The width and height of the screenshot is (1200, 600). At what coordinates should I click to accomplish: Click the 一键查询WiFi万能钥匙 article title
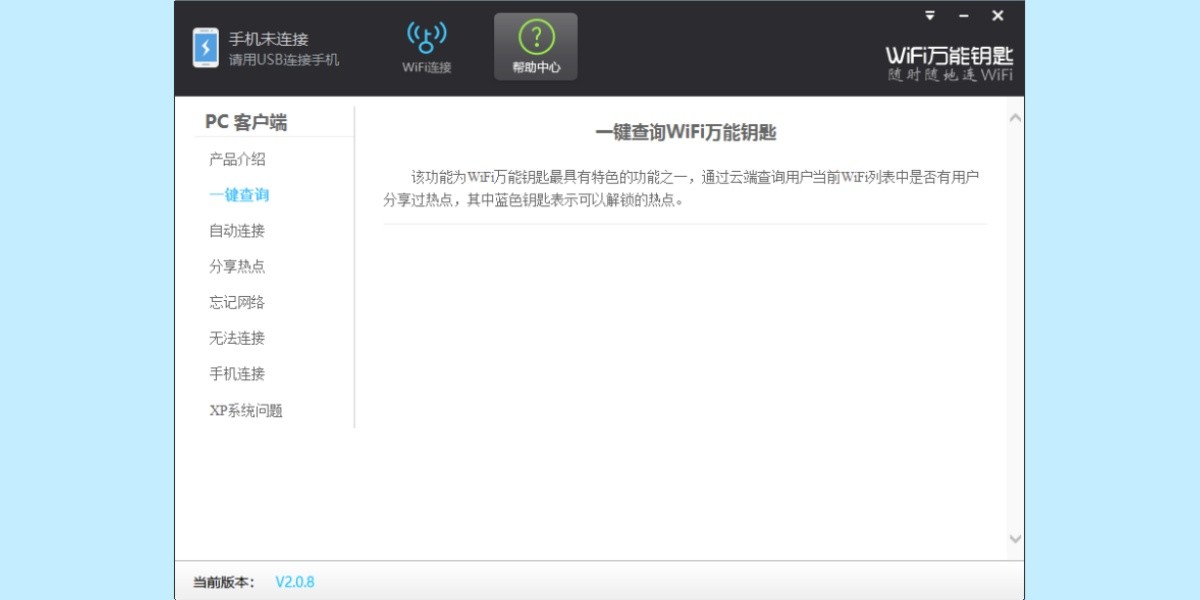pyautogui.click(x=686, y=132)
